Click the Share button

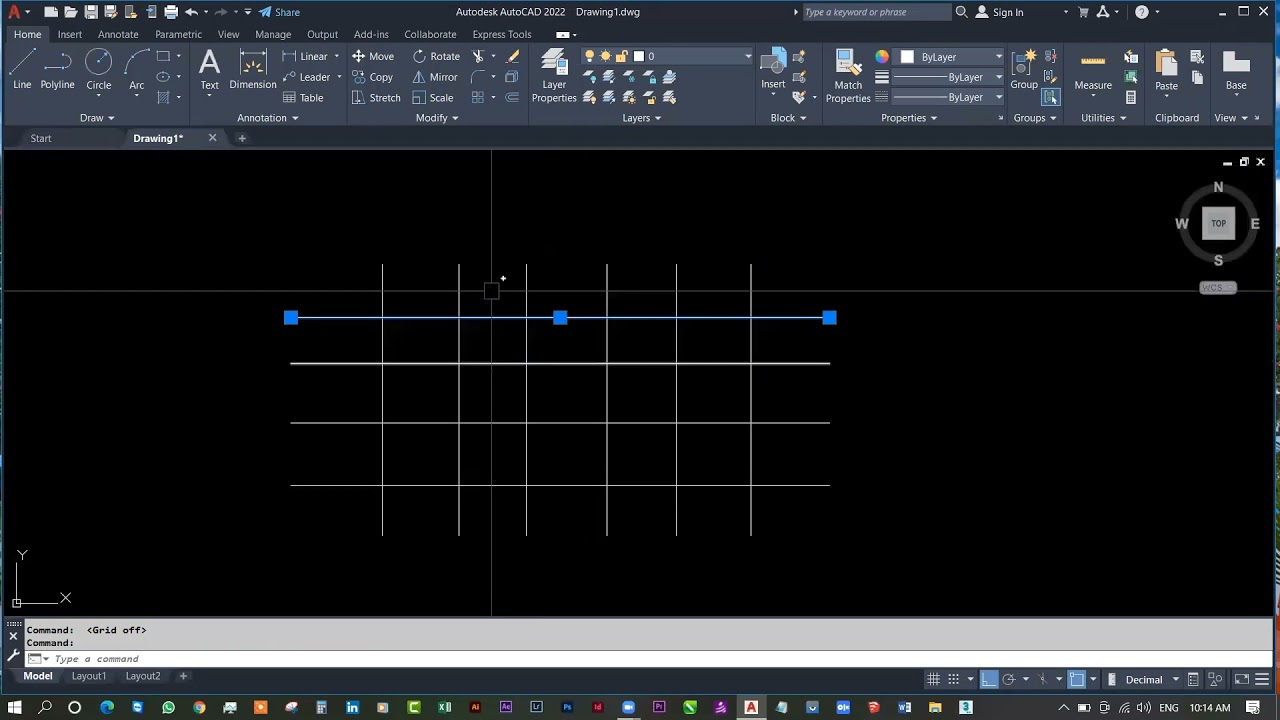click(x=279, y=12)
